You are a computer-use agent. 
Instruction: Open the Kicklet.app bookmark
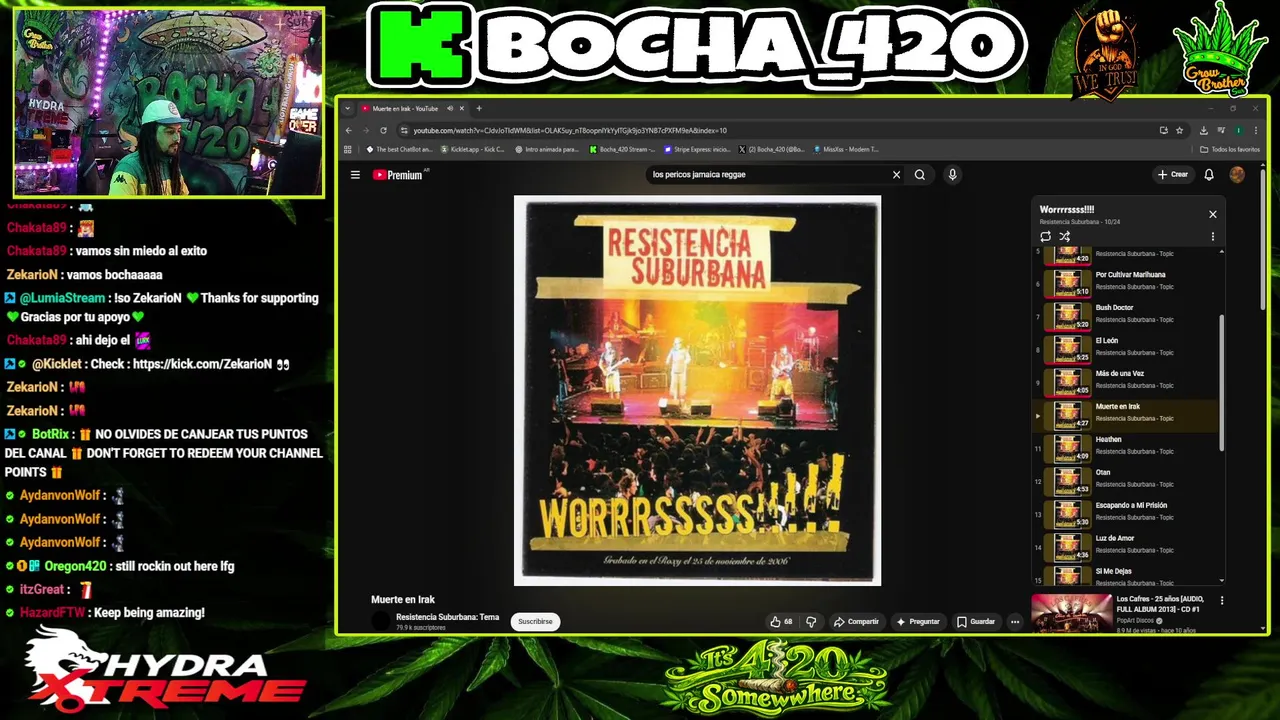point(472,150)
